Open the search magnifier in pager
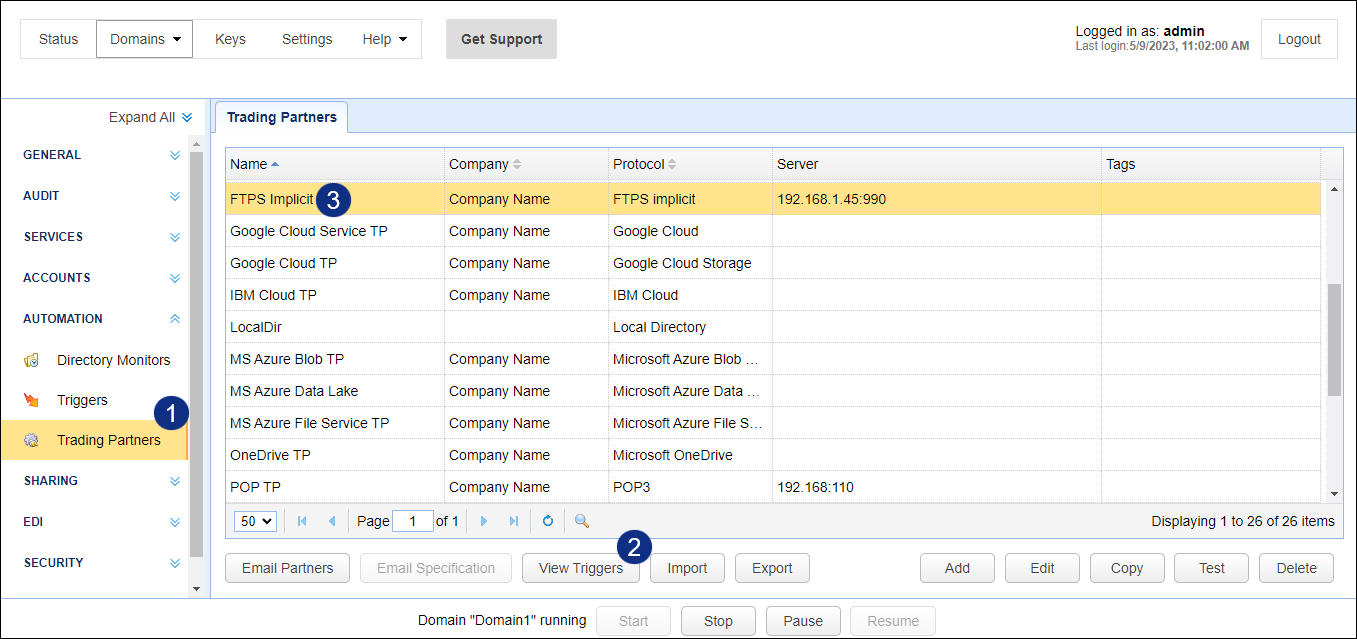Viewport: 1357px width, 639px height. tap(582, 521)
